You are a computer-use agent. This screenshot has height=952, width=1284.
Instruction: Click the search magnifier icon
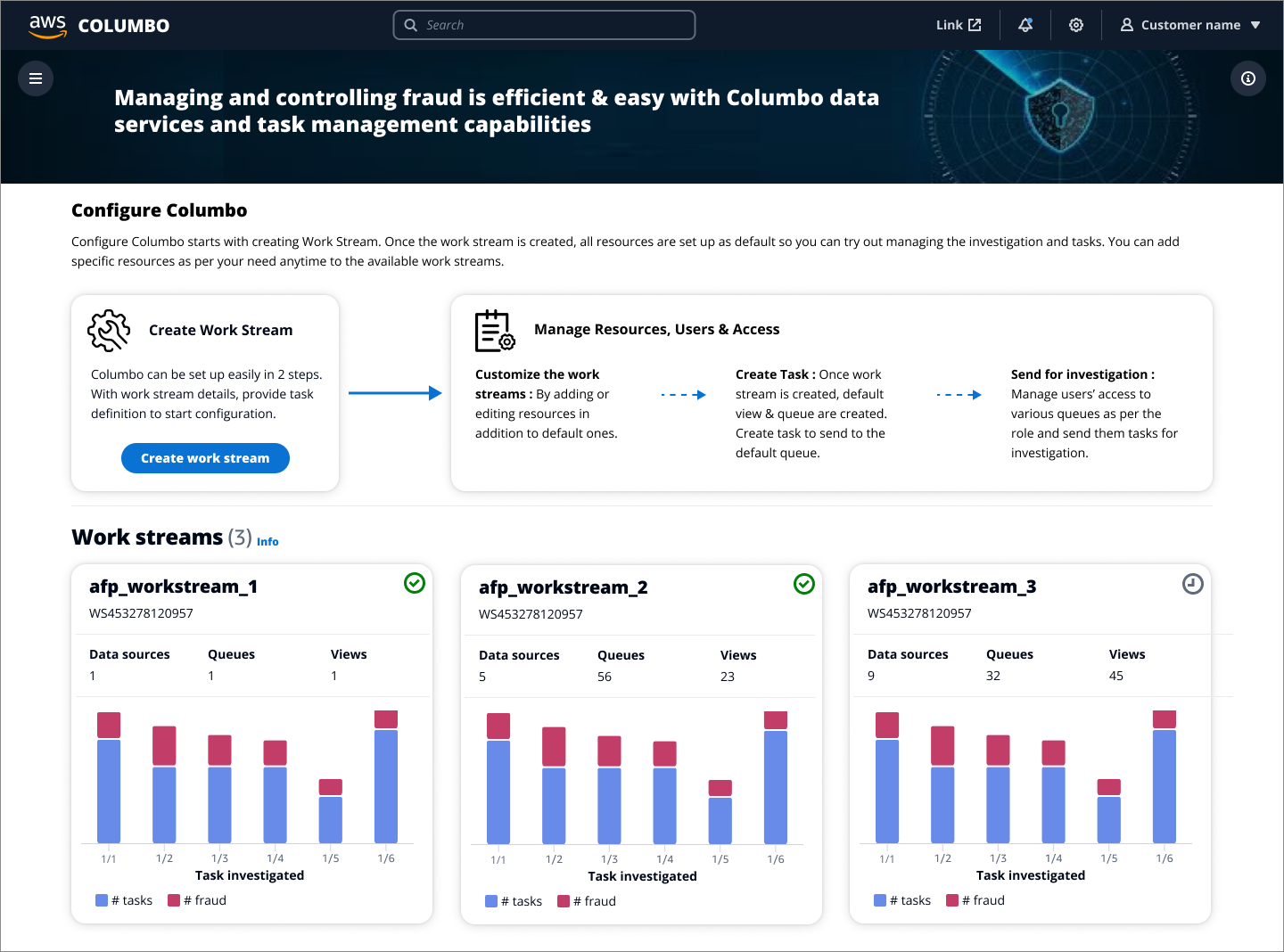(x=411, y=25)
